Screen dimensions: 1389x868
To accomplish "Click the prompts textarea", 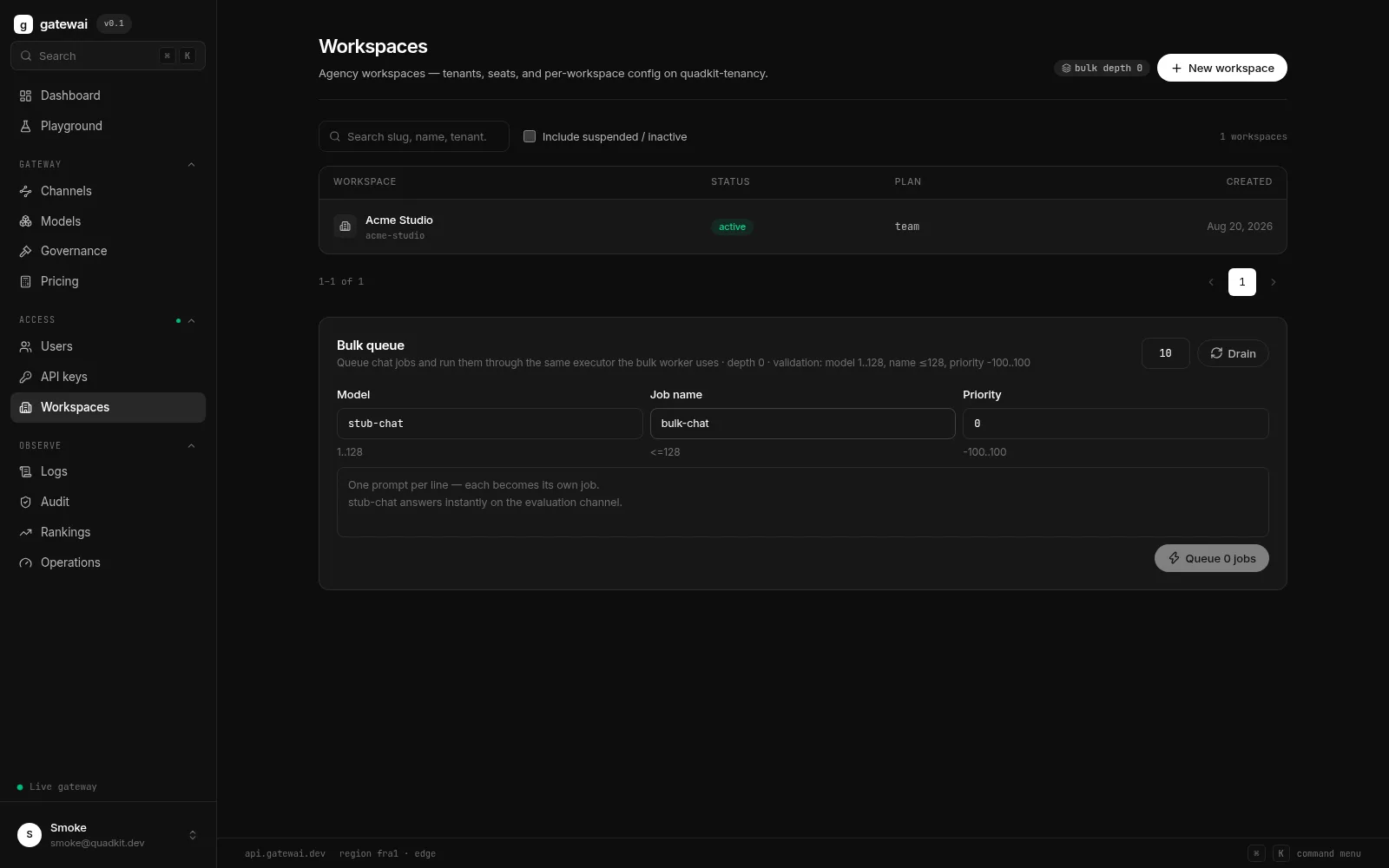I will (803, 503).
